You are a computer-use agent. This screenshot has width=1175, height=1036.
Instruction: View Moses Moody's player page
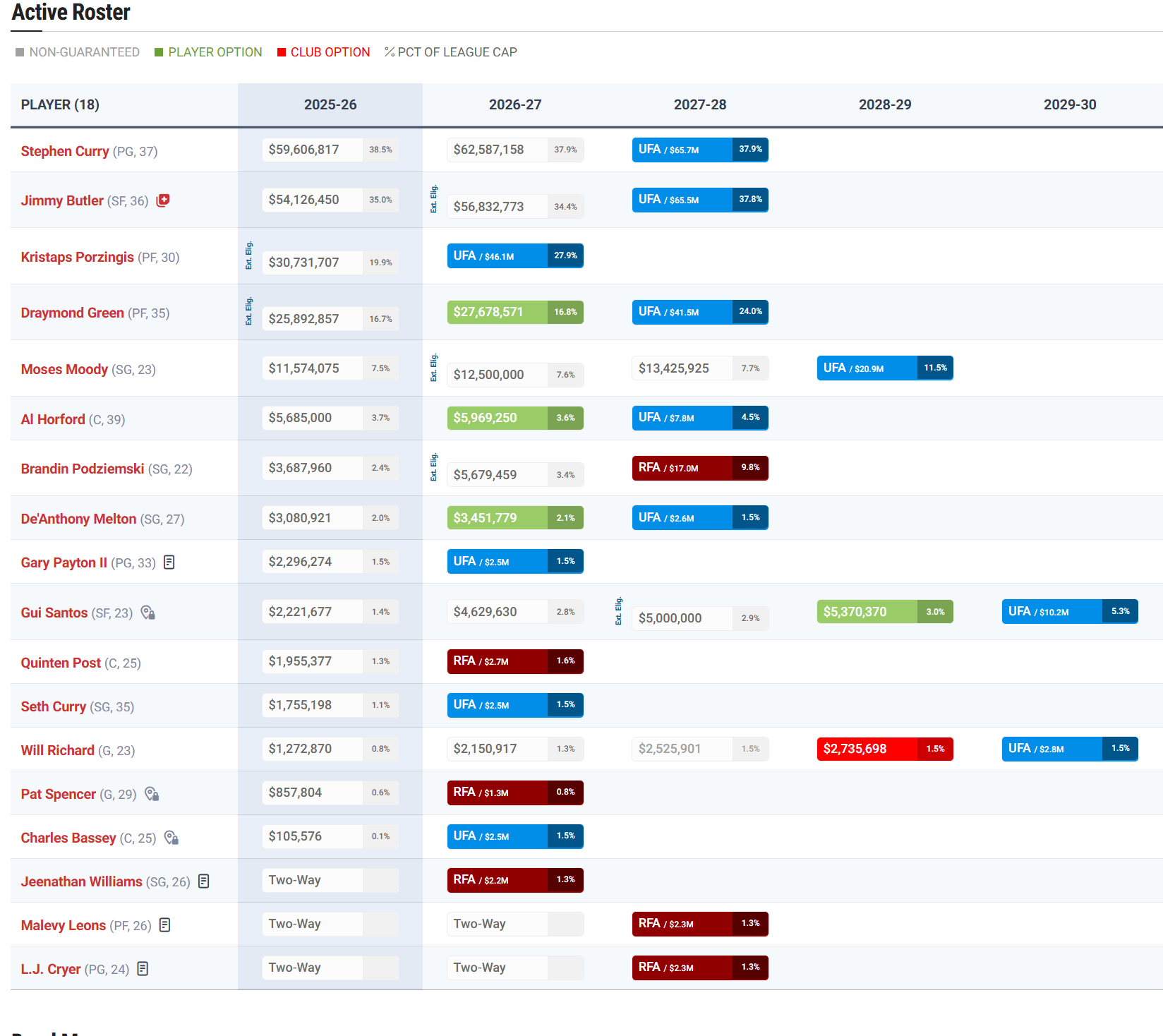(64, 369)
